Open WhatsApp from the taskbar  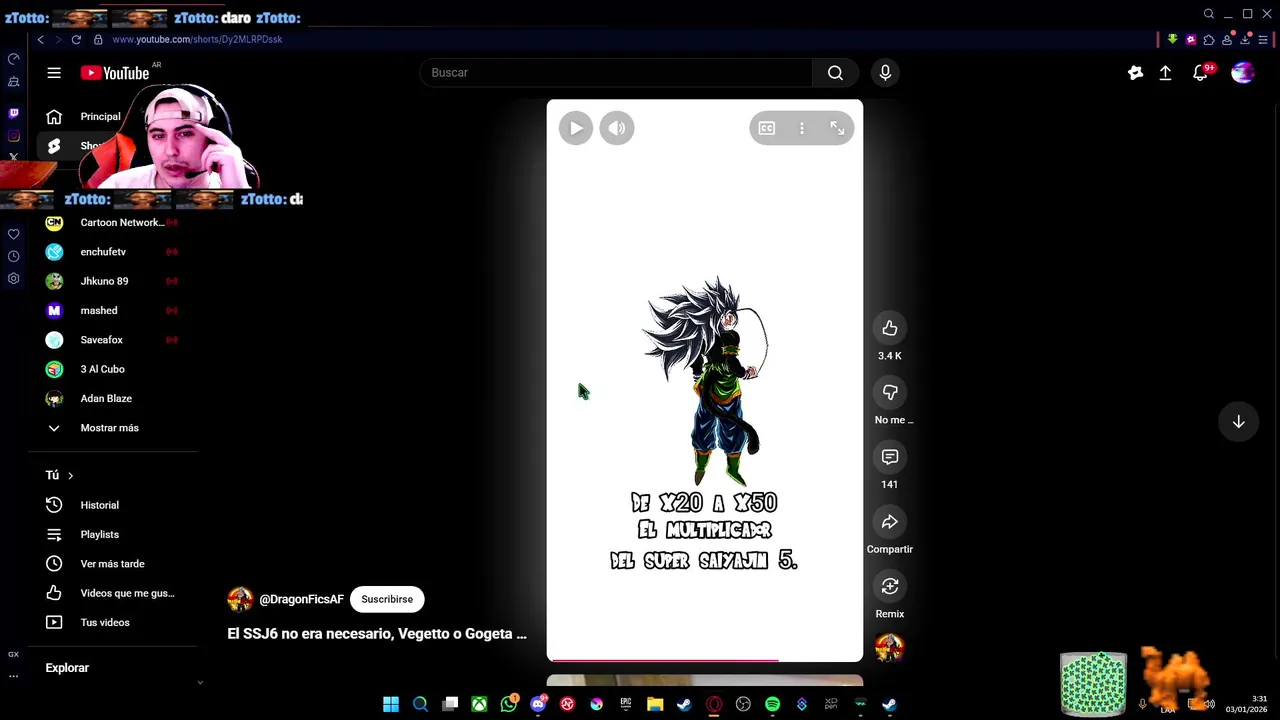pos(509,704)
